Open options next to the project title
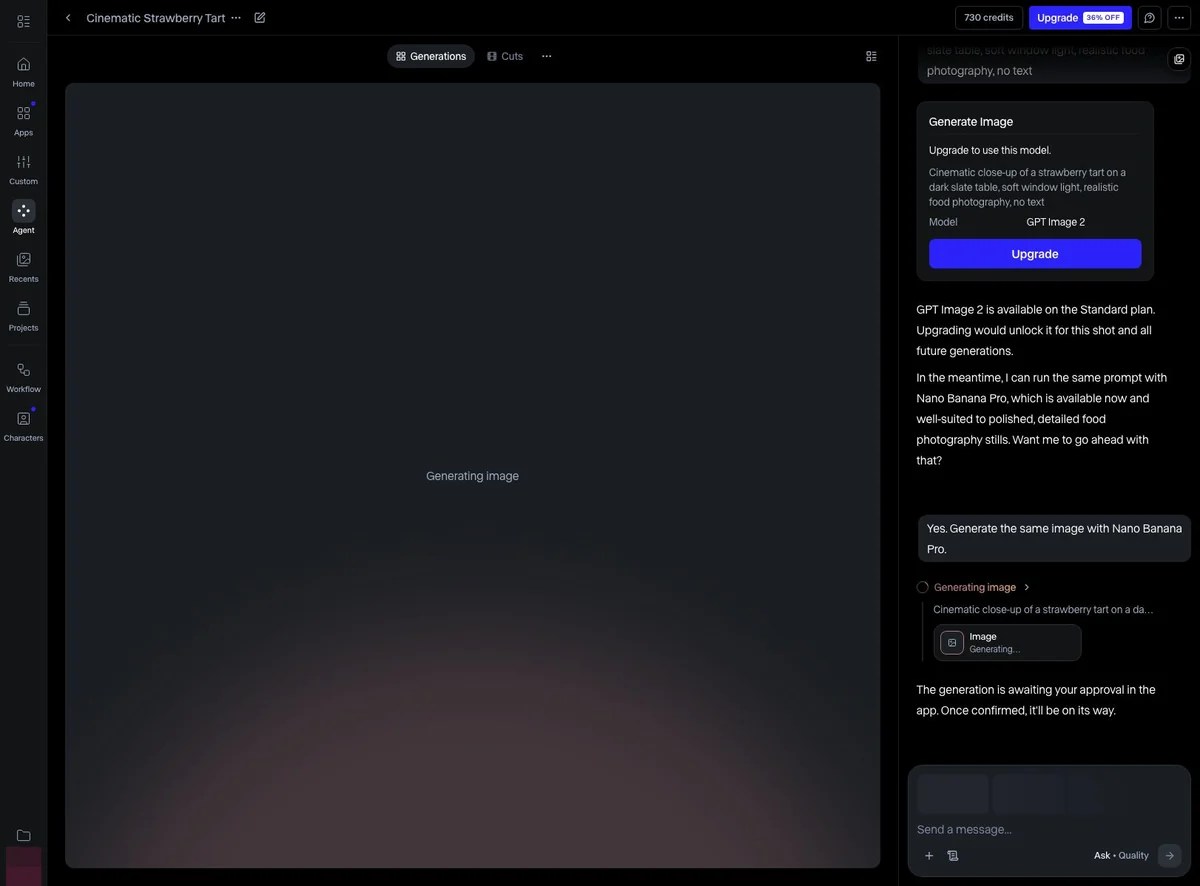The height and width of the screenshot is (886, 1200). coord(236,18)
